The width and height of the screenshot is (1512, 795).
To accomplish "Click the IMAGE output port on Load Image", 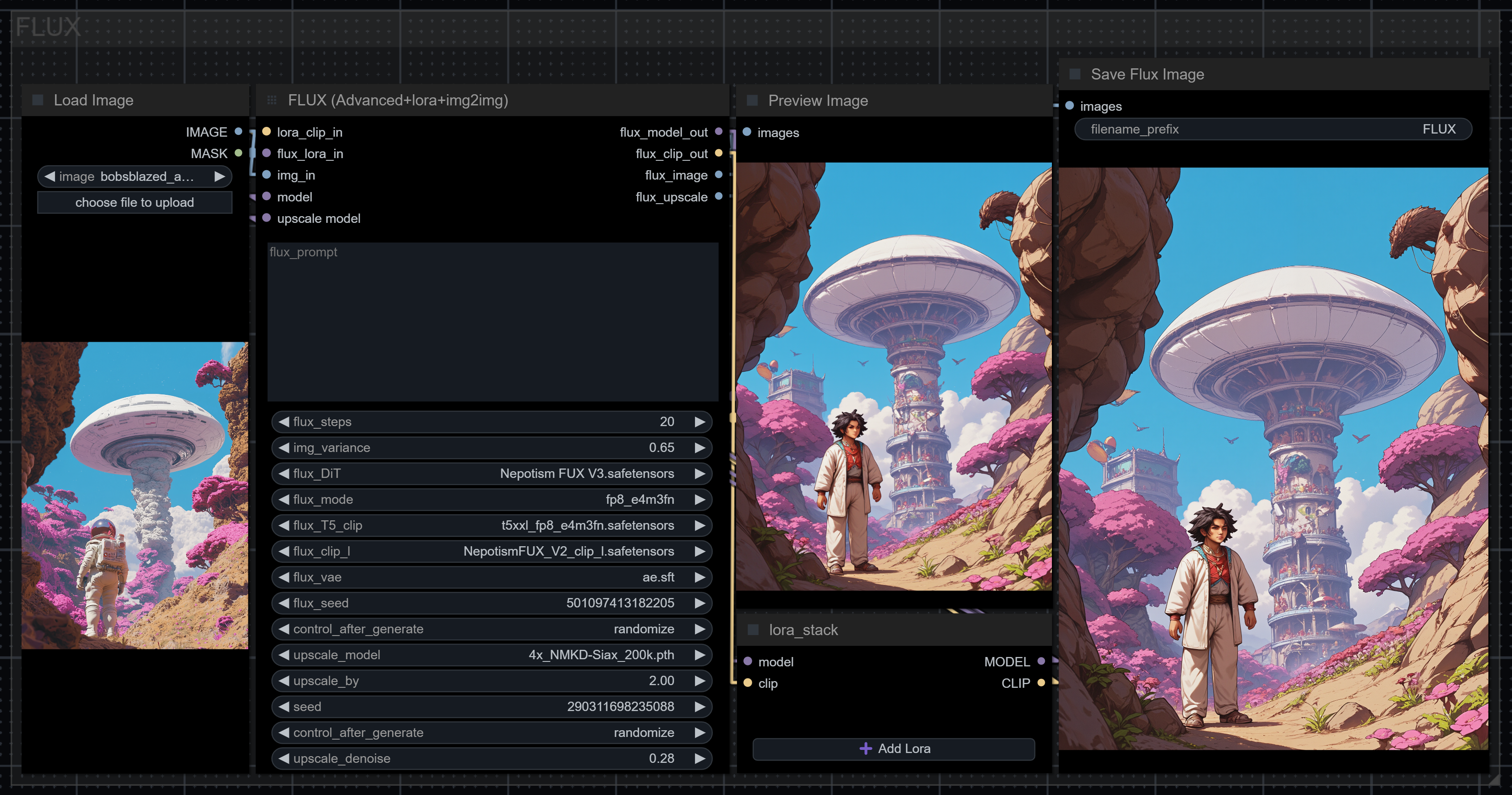I will [x=239, y=131].
